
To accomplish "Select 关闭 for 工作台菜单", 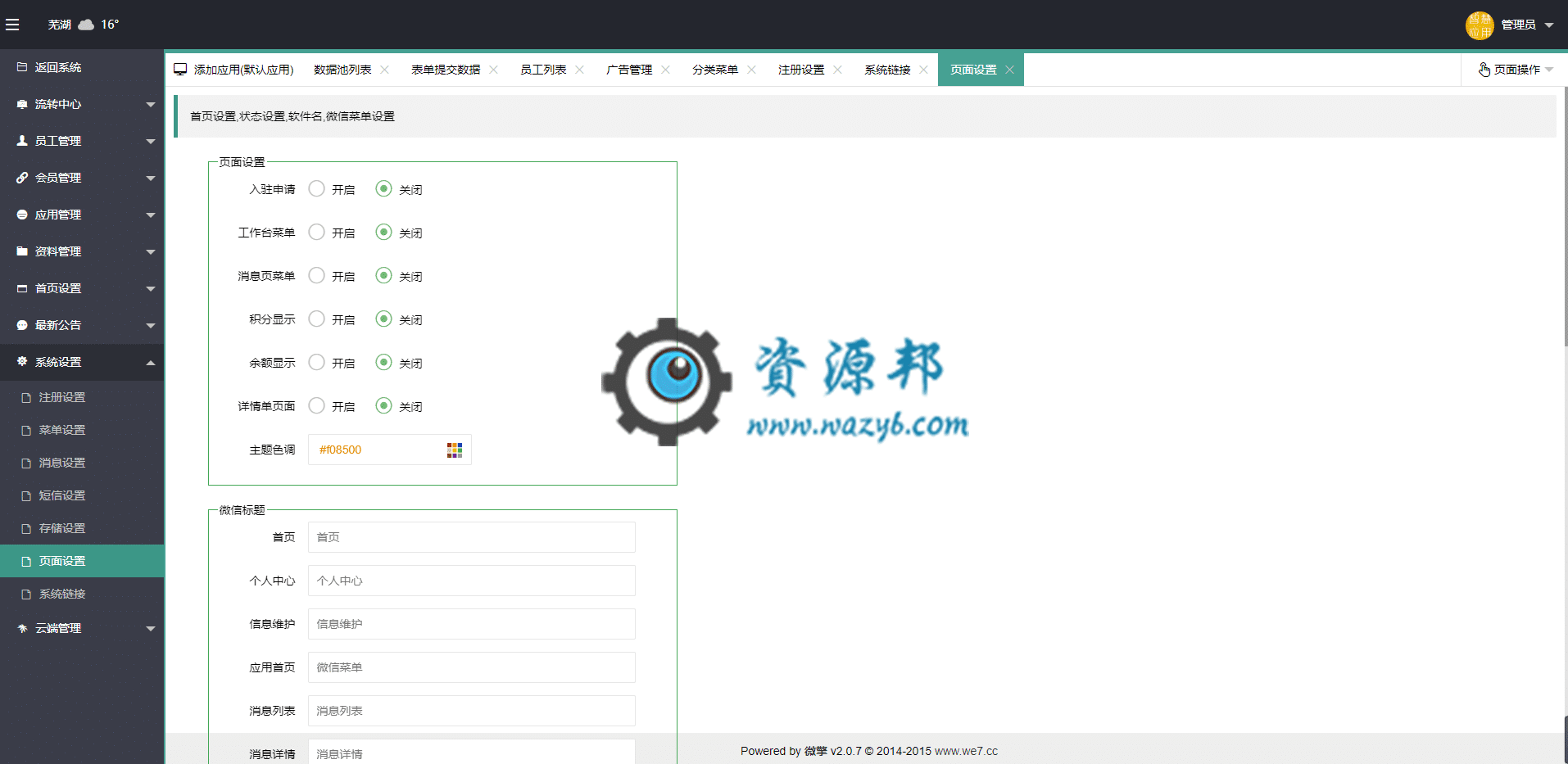I will [x=383, y=233].
